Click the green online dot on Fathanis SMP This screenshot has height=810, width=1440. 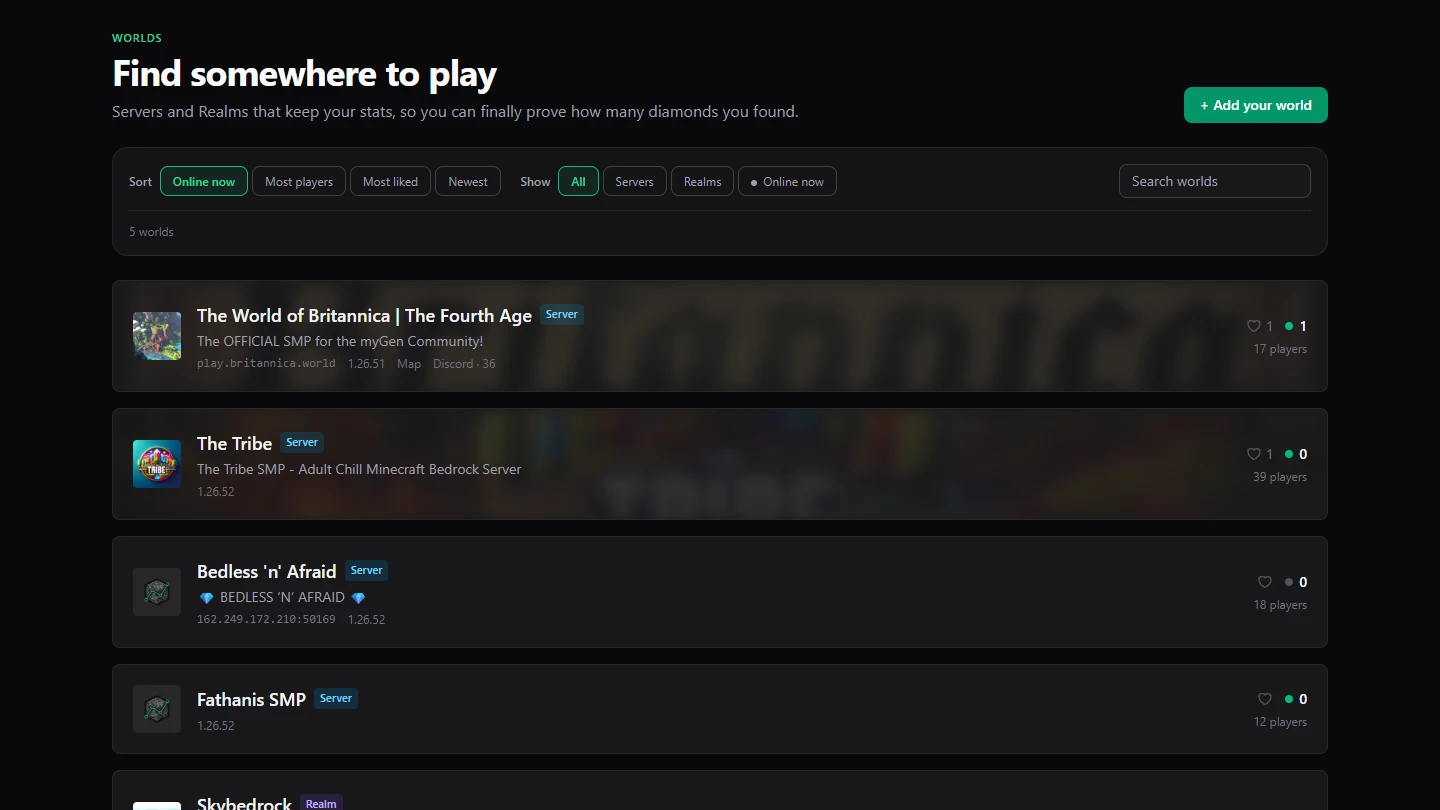tap(1289, 699)
